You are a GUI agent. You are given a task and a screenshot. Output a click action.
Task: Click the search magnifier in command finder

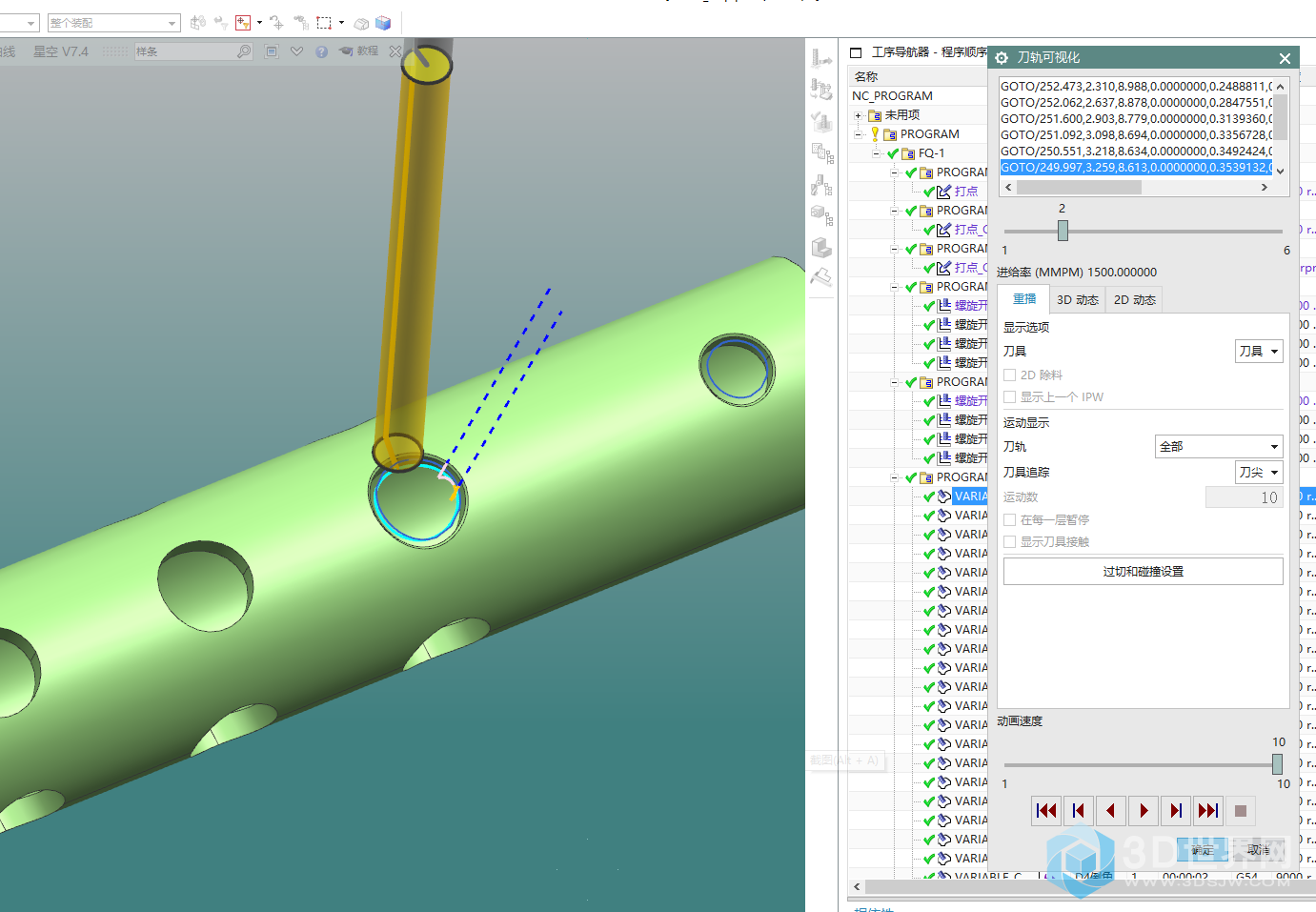244,51
